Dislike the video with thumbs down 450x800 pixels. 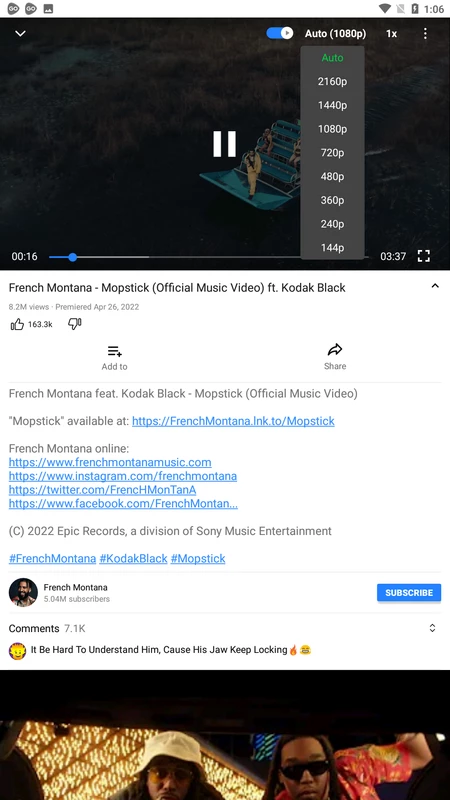[75, 324]
